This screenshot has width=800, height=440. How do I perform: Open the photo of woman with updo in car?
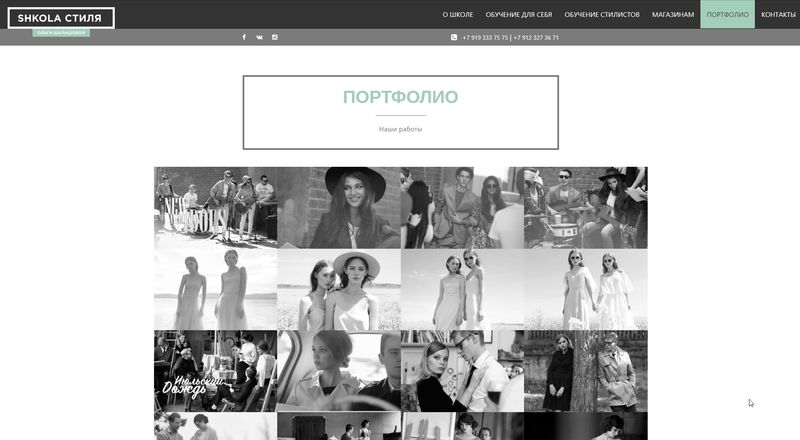point(339,371)
